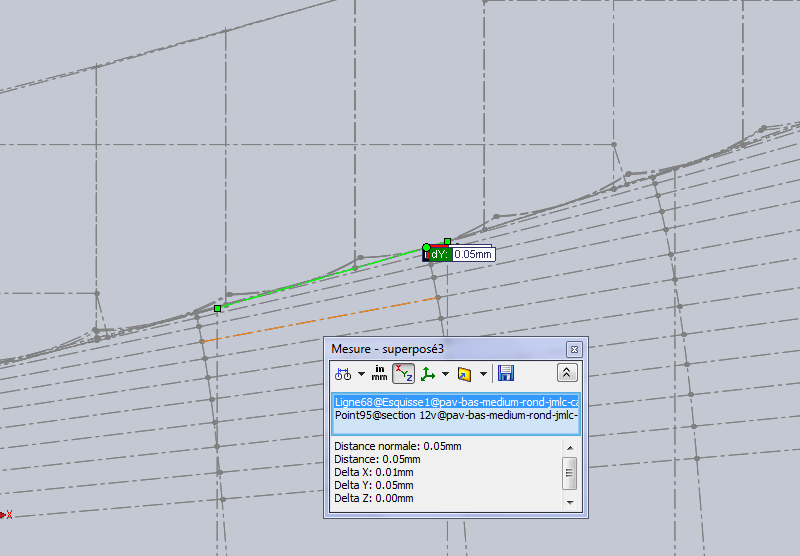Open the projected on dropdown arrow

483,374
